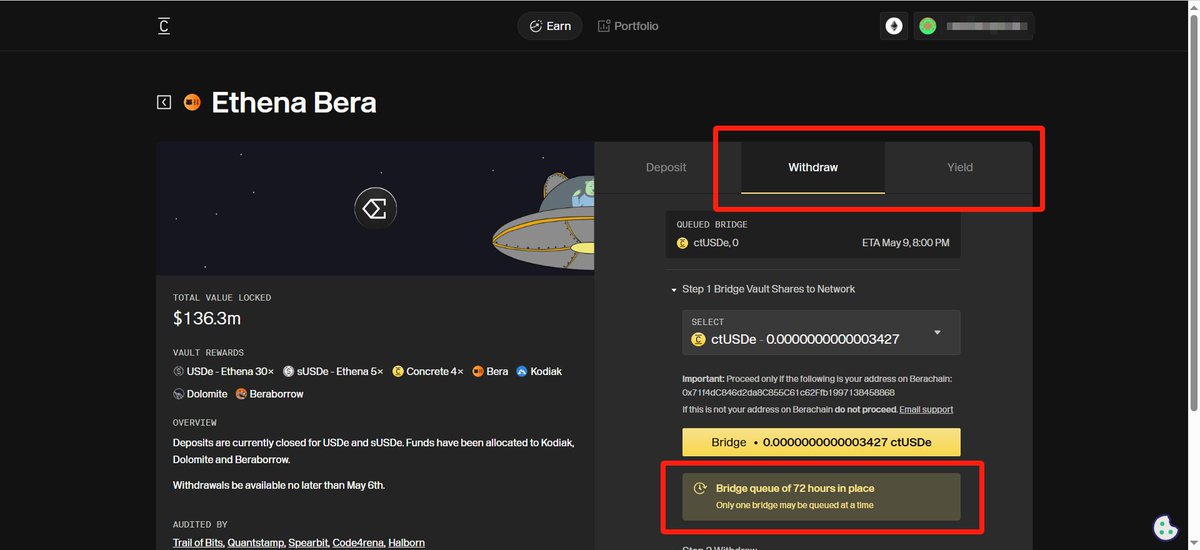Click the Bridge queue of 72 hours notice
The height and width of the screenshot is (550, 1200).
pos(821,497)
